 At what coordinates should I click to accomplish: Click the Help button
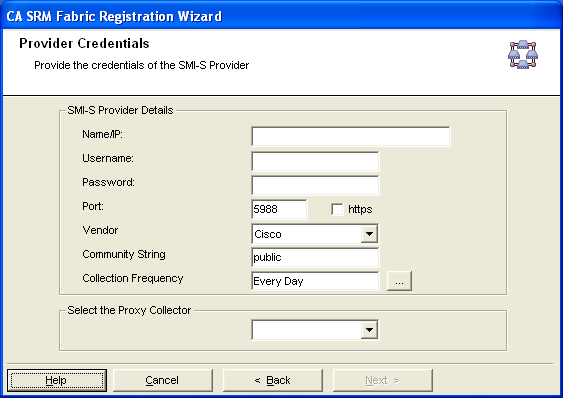point(57,380)
